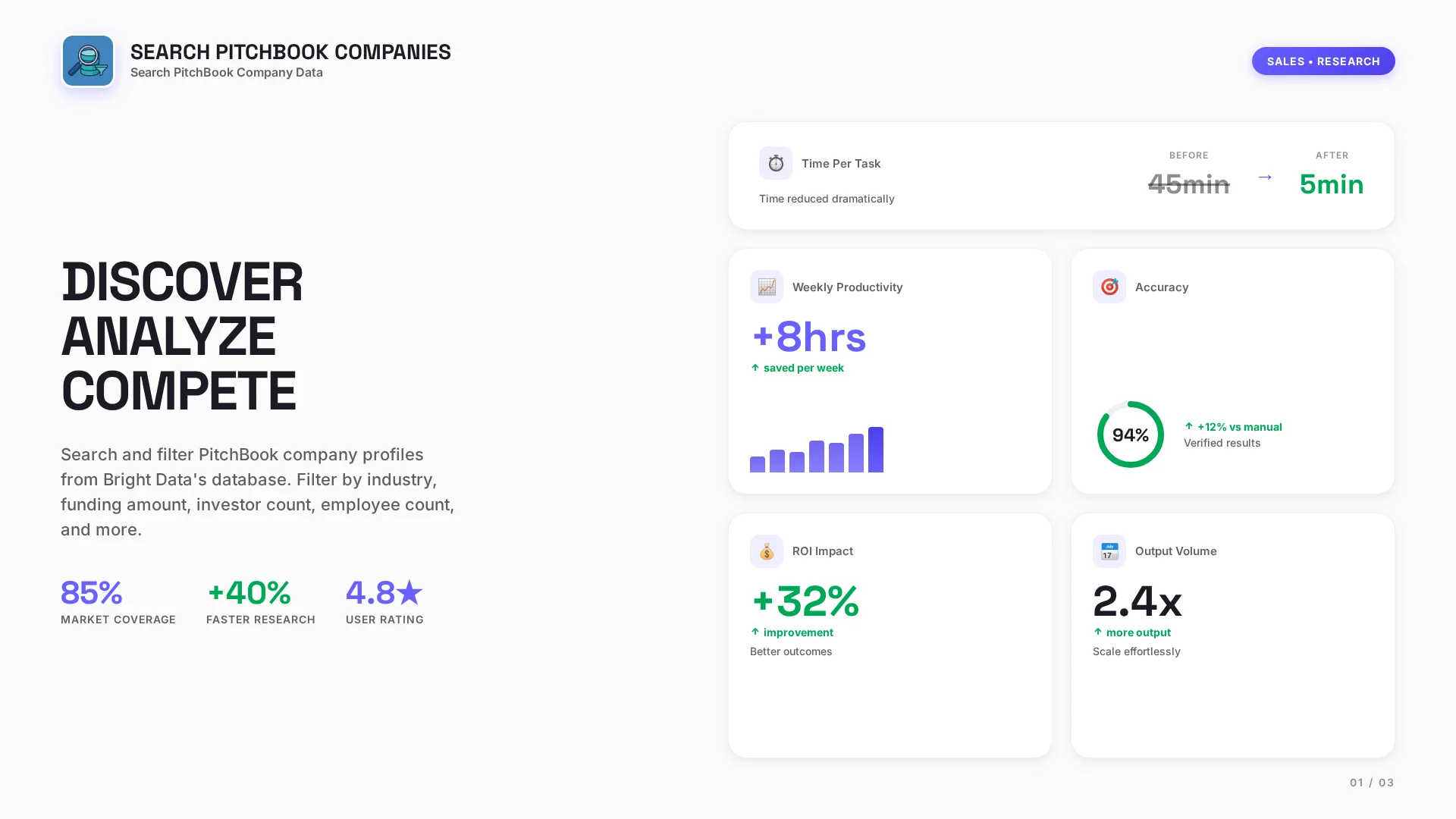Click the money bag icon on ROI Impact

766,551
